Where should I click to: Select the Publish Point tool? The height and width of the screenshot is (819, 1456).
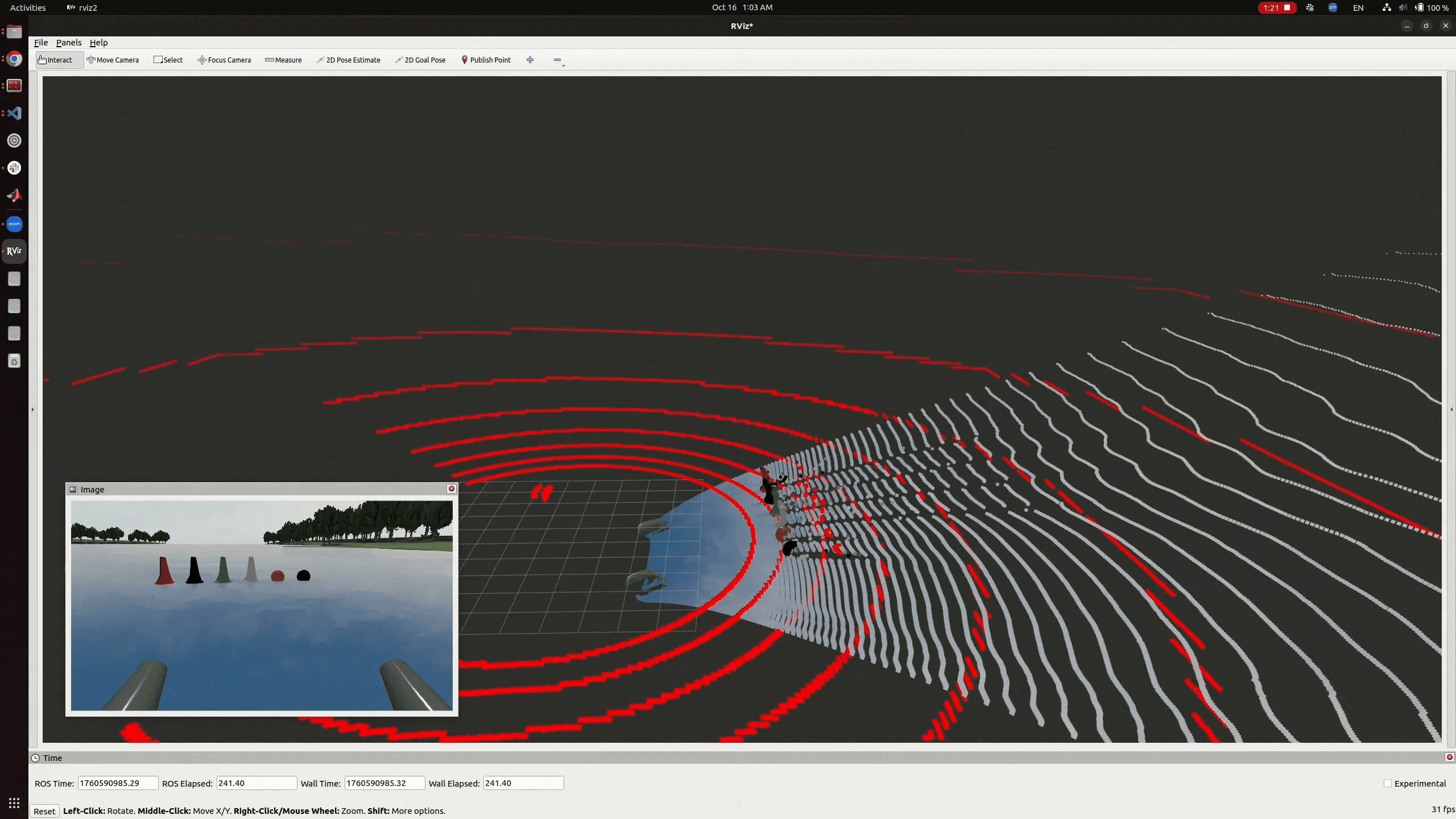486,60
